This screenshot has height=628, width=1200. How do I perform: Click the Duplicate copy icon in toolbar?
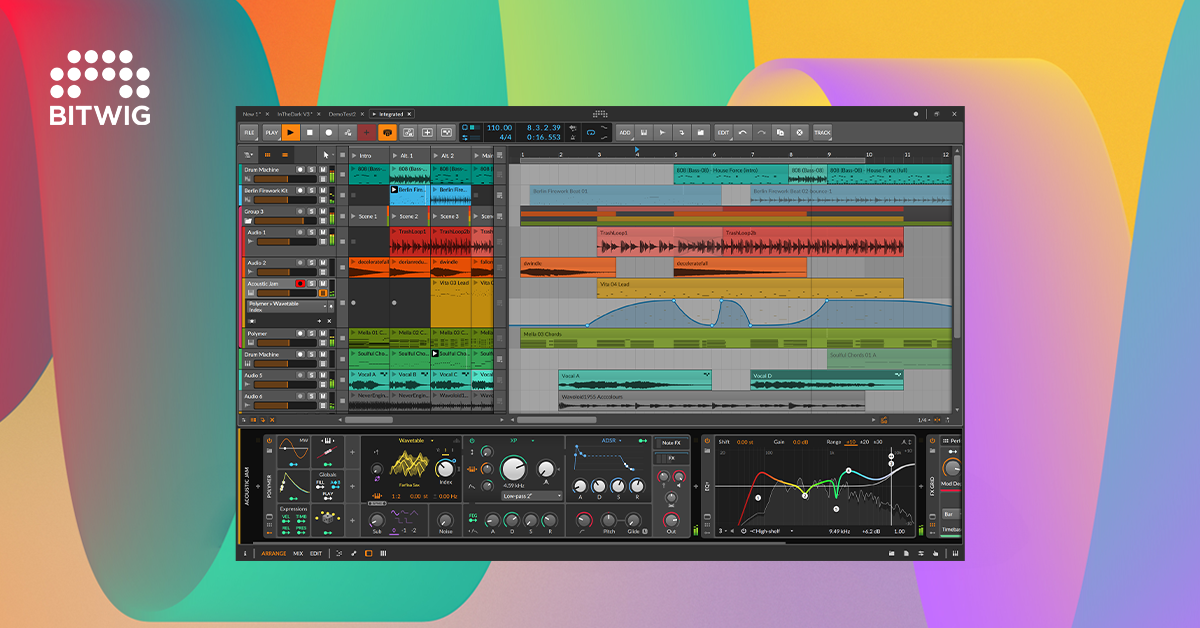coord(780,132)
